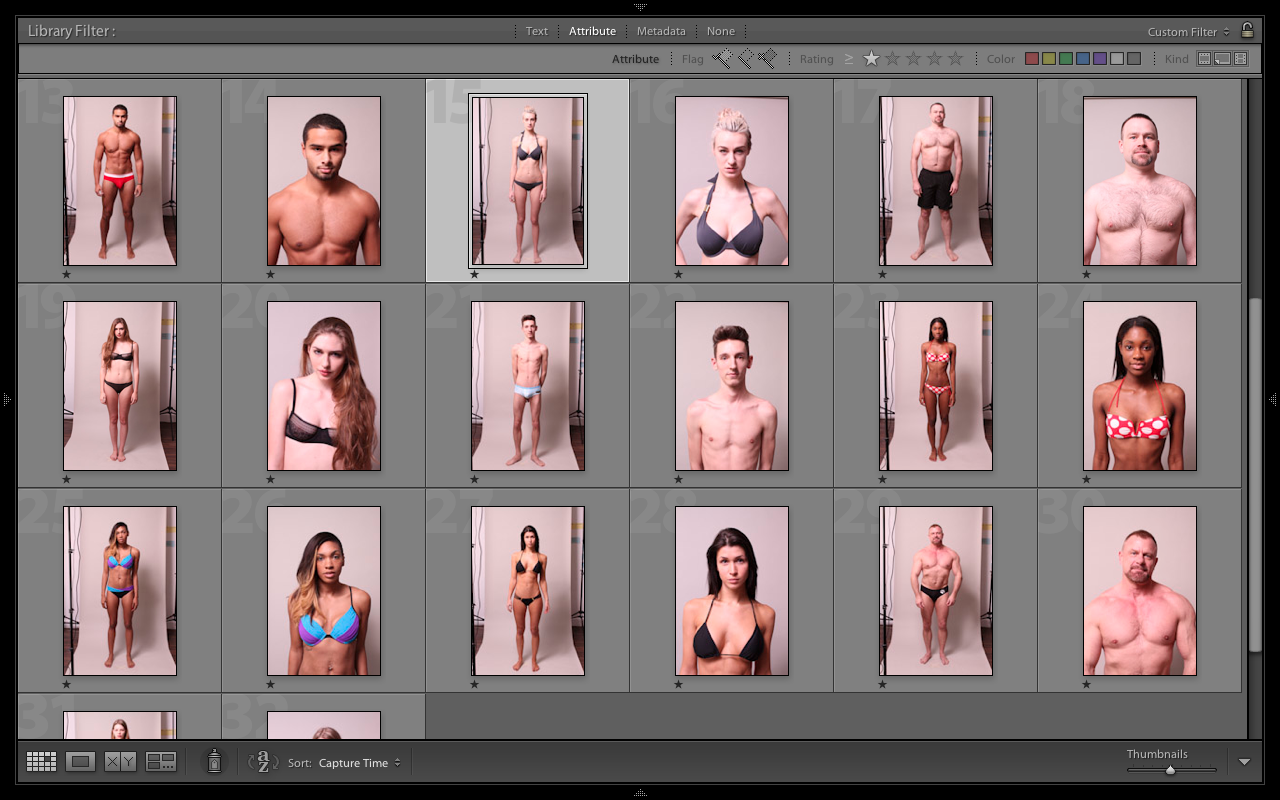This screenshot has height=800, width=1280.
Task: Toggle filter for flagged photos only
Action: tap(722, 59)
